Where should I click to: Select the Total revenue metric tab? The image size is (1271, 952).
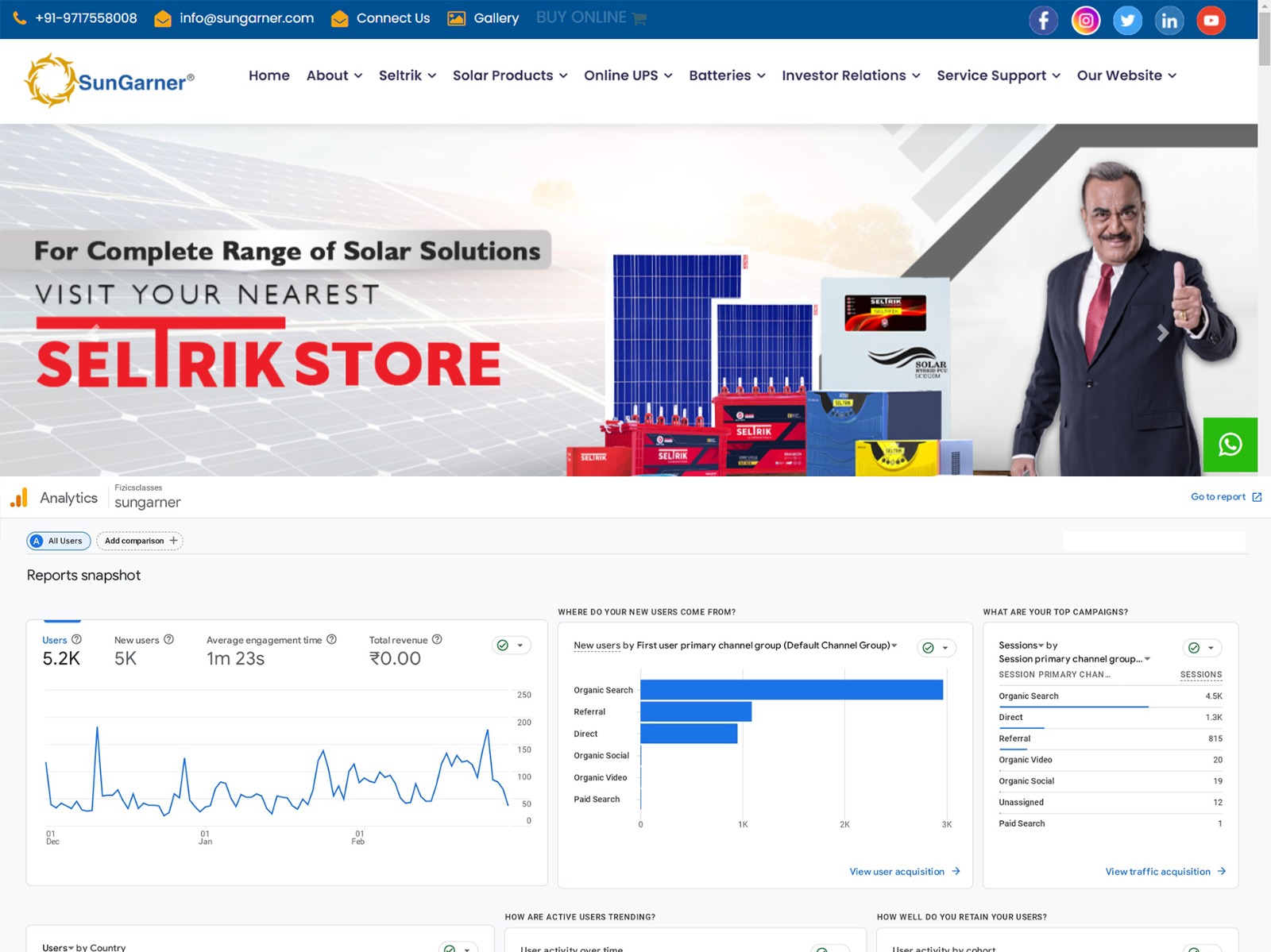405,650
